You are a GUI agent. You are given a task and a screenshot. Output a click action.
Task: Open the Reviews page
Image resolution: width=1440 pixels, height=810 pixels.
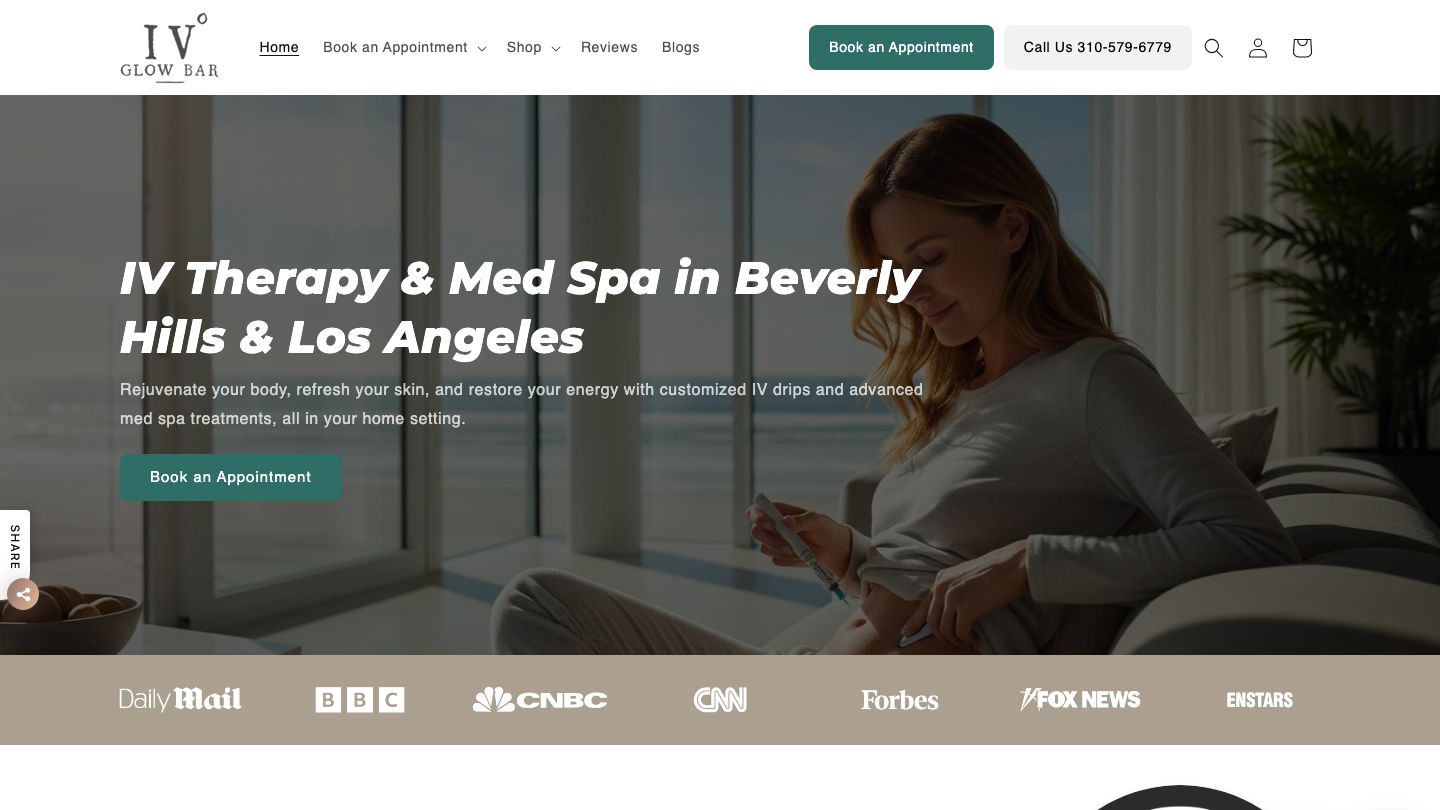(x=609, y=47)
